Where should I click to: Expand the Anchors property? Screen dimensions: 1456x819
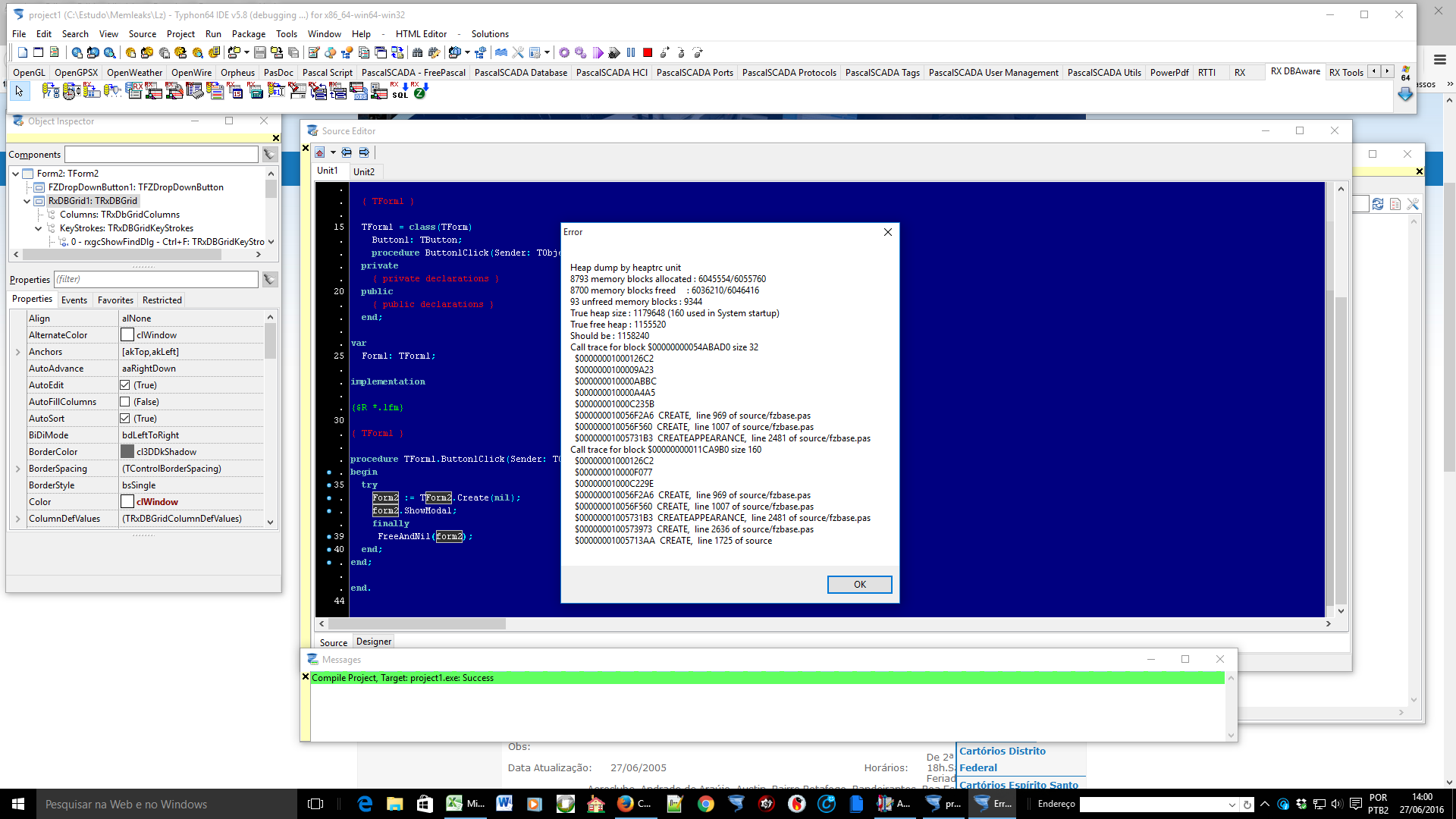(x=18, y=352)
